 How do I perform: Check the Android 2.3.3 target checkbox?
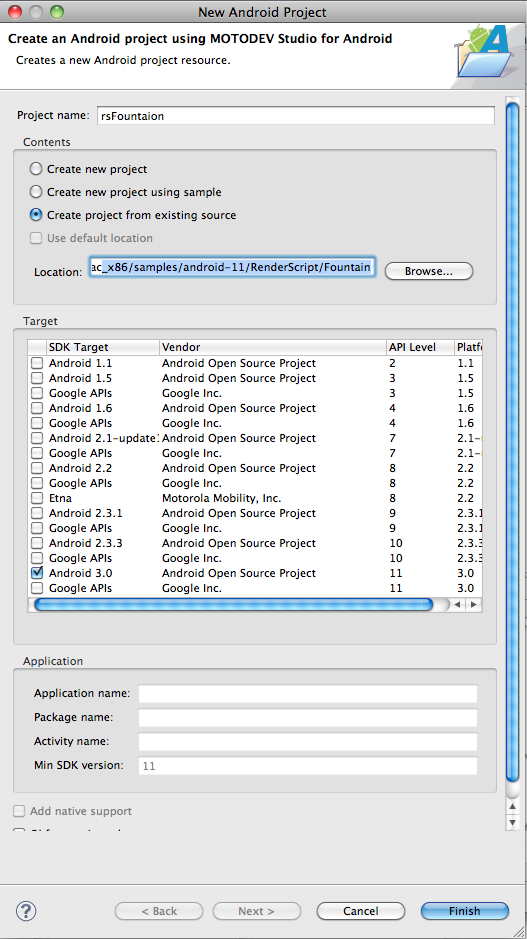(x=37, y=543)
